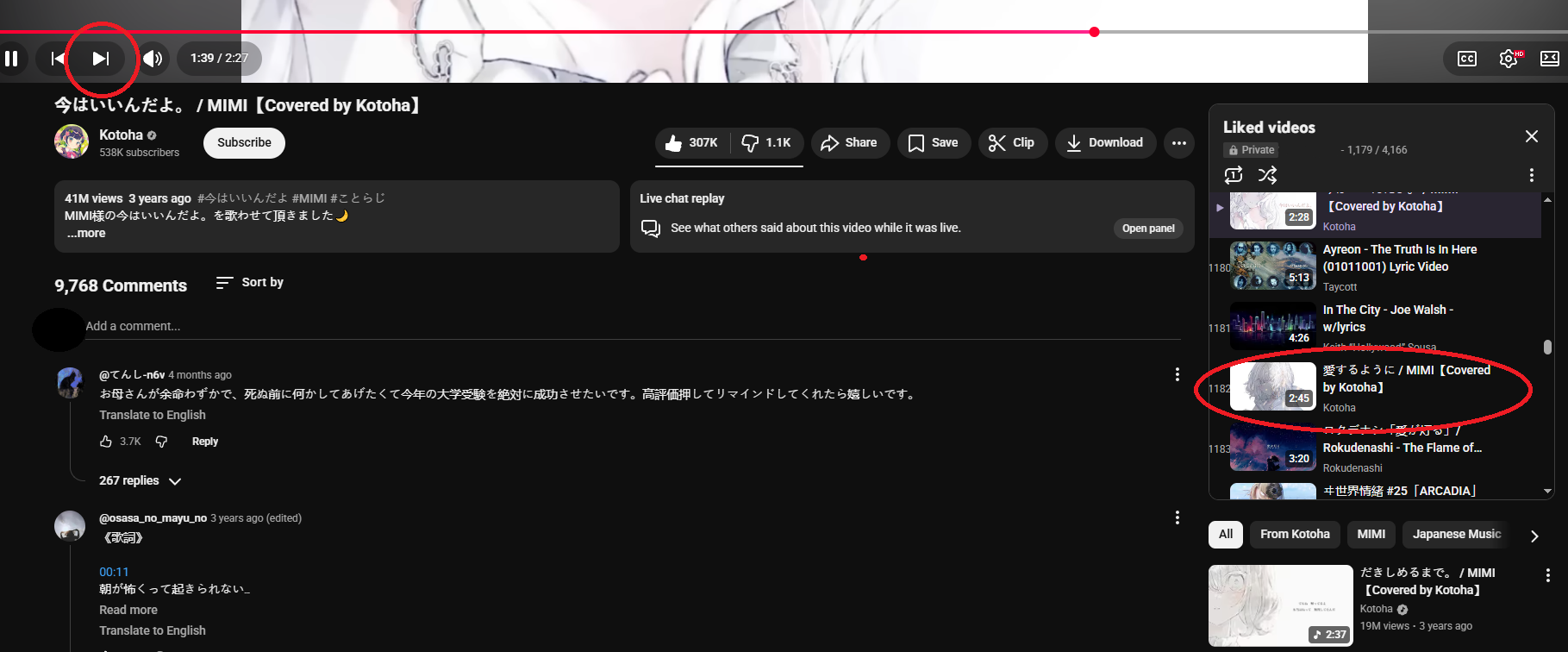Like the comment with 3.7K likes

(x=106, y=442)
